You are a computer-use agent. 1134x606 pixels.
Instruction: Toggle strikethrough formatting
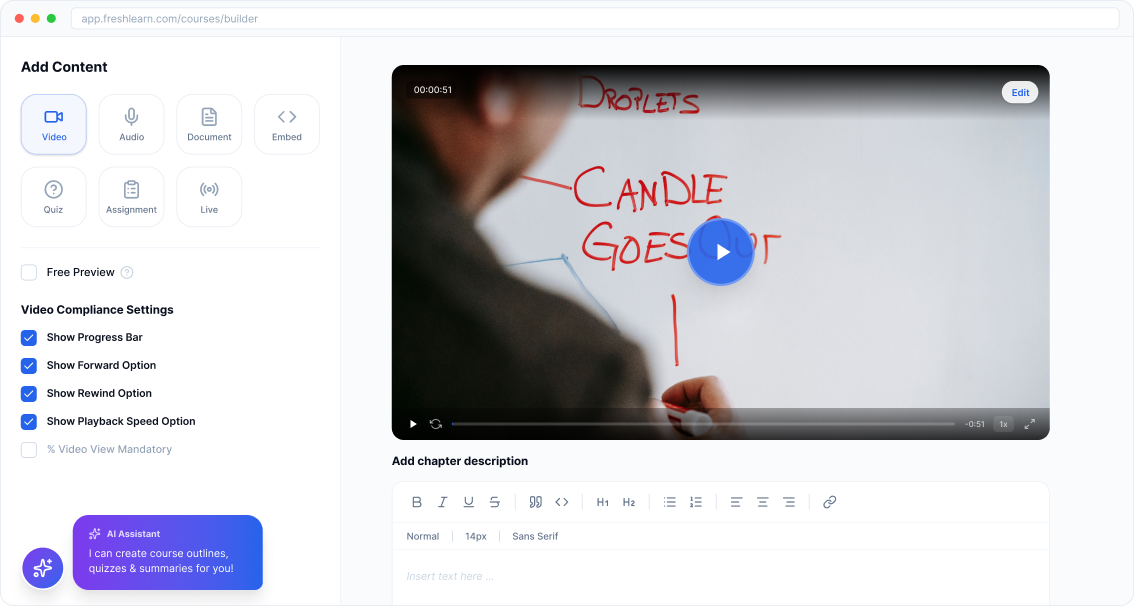(x=495, y=502)
